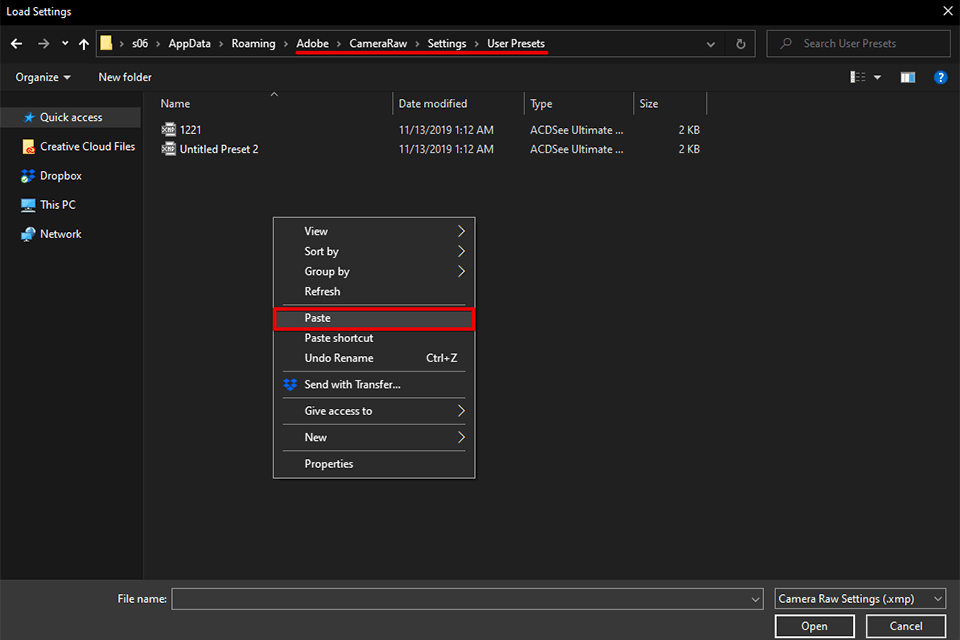Go forward using the forward arrow

point(43,43)
